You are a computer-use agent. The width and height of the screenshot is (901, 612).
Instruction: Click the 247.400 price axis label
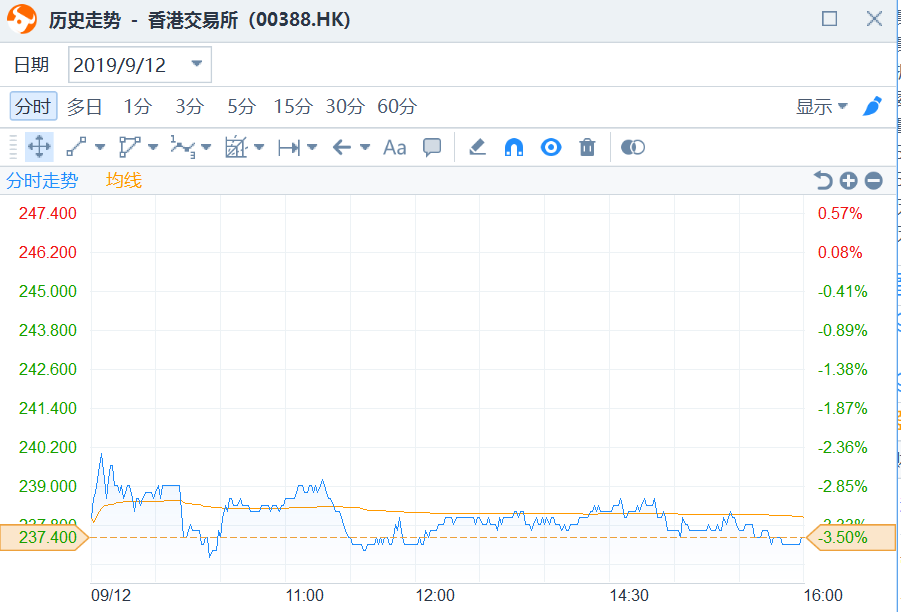click(48, 213)
